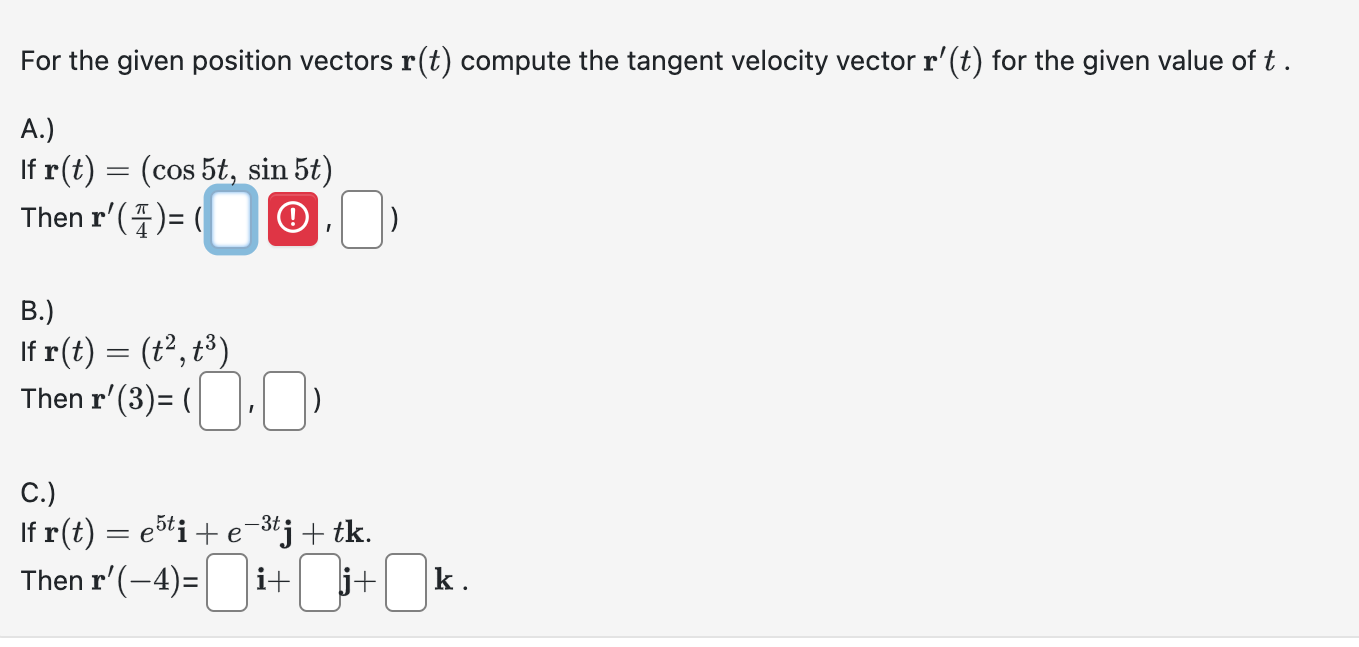Click the second answer box in part B
Image resolution: width=1359 pixels, height=647 pixels.
pos(283,400)
